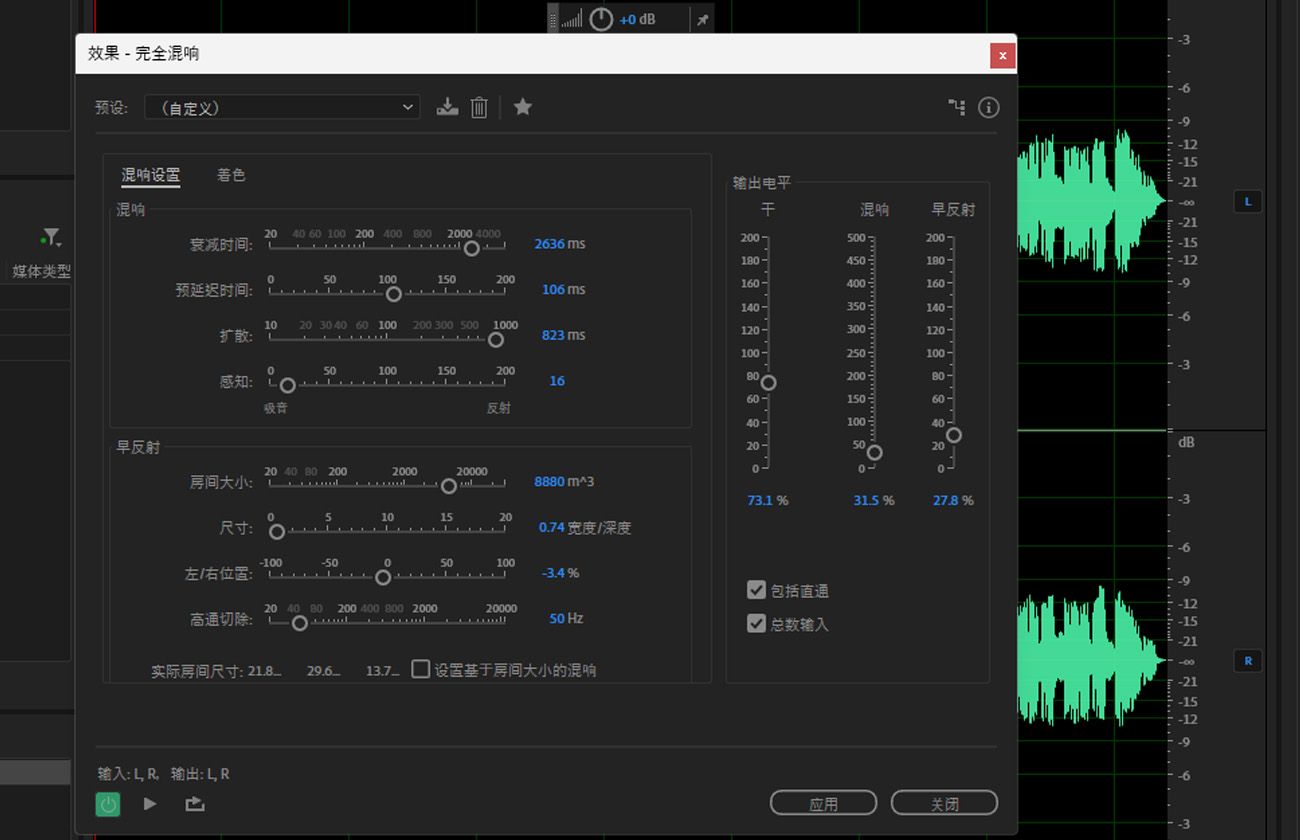Click the 高通切除 slider handle

tap(299, 623)
